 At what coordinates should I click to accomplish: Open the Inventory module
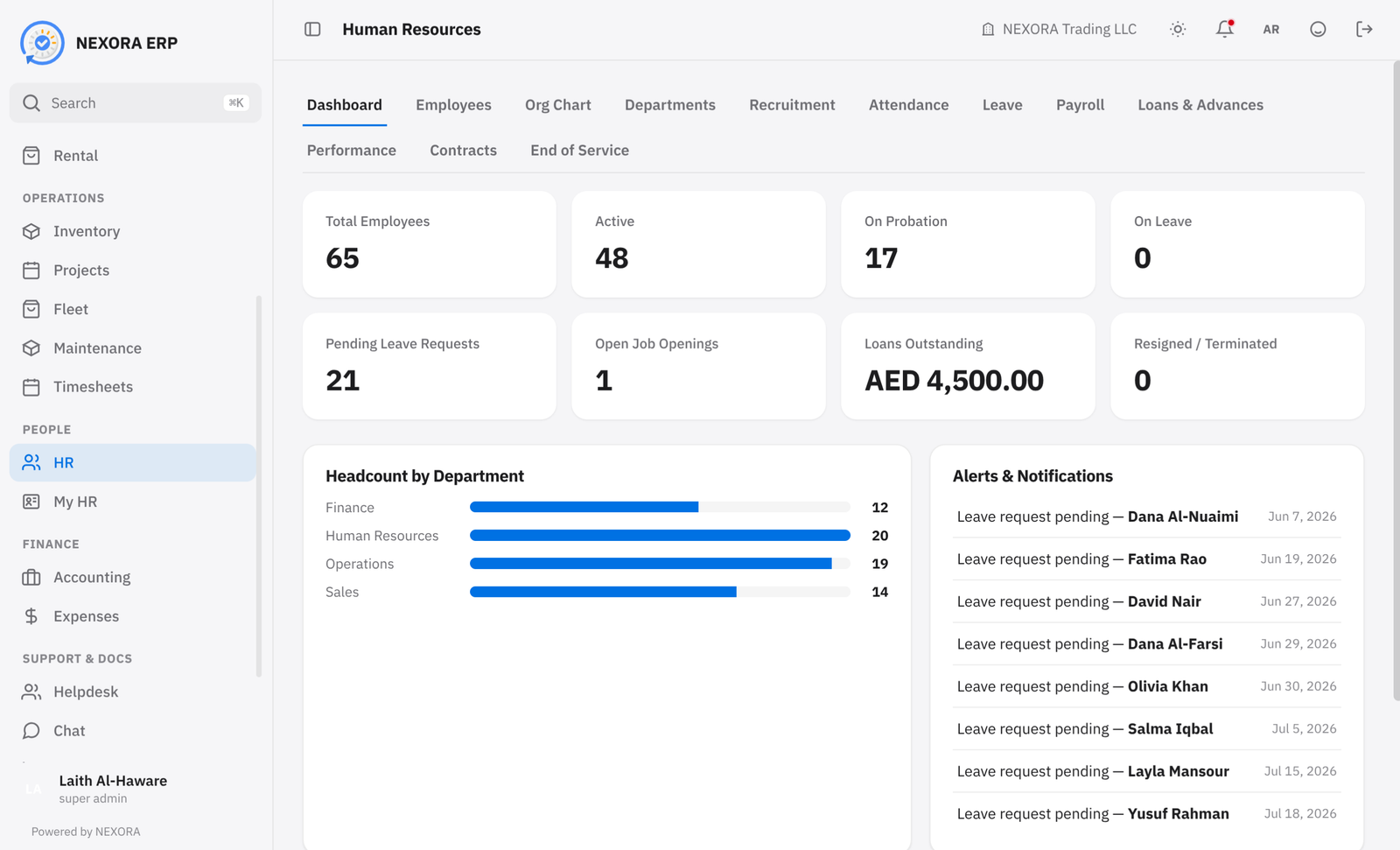[x=133, y=231]
